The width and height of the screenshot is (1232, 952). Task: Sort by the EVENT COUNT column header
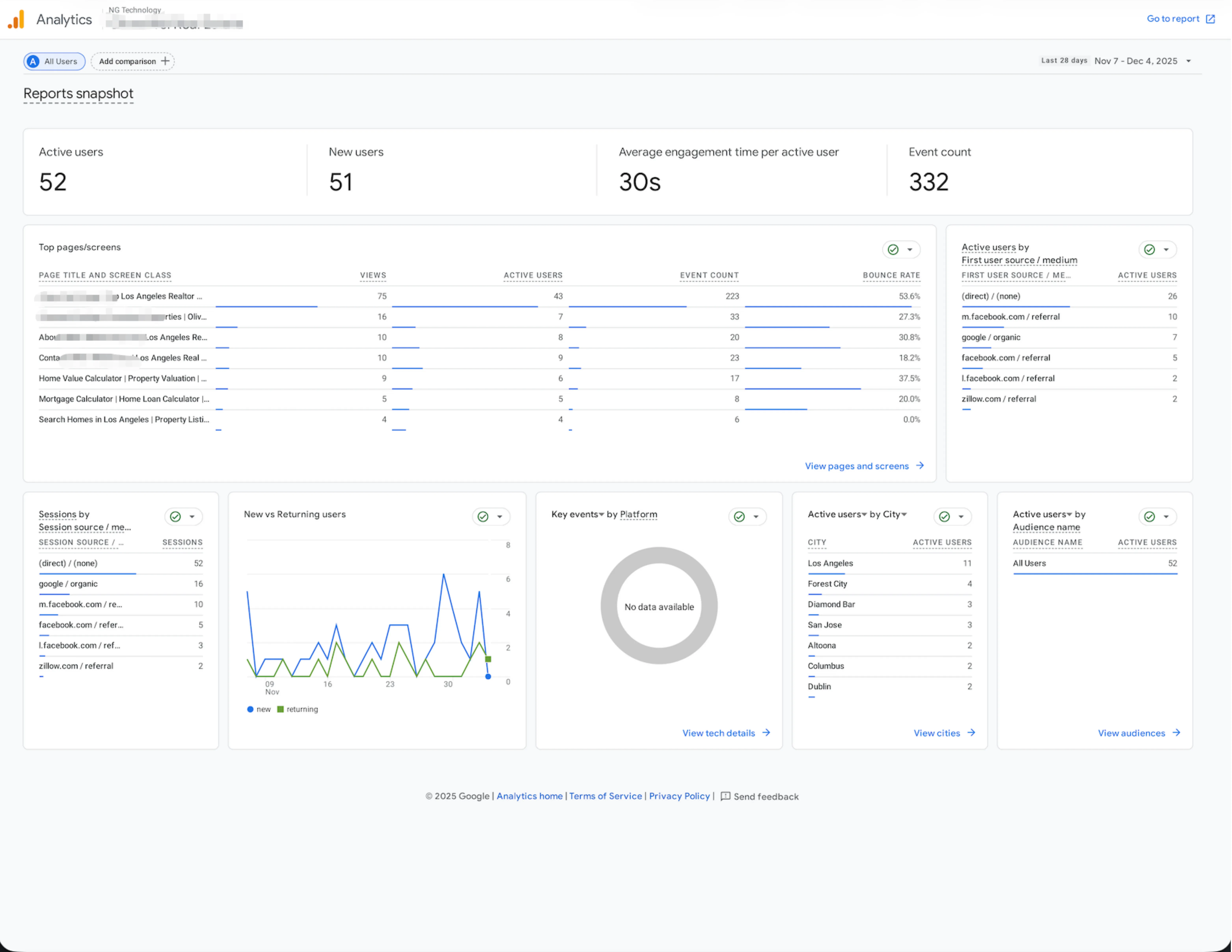pyautogui.click(x=709, y=275)
